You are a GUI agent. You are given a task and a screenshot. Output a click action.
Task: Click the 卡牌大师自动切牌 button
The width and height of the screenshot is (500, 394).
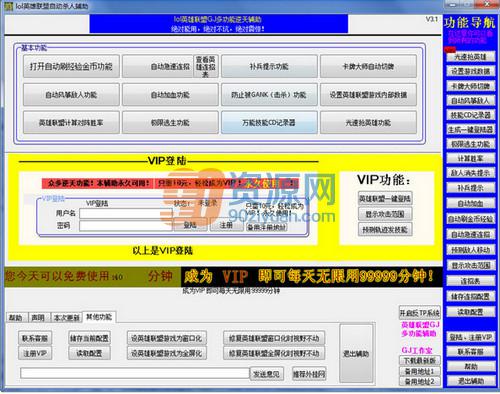coord(368,66)
